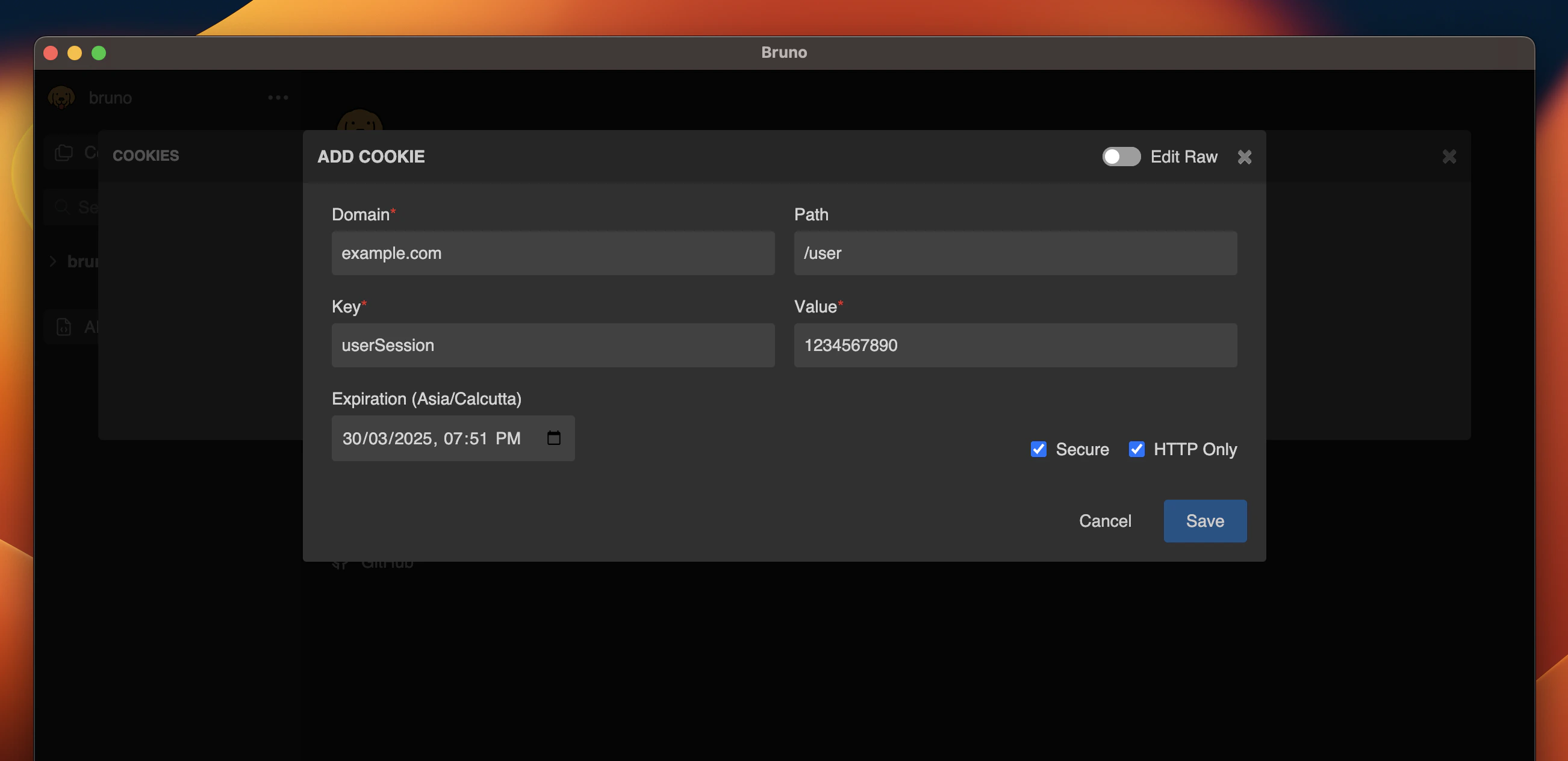
Task: Close the Cookies panel
Action: 1449,157
